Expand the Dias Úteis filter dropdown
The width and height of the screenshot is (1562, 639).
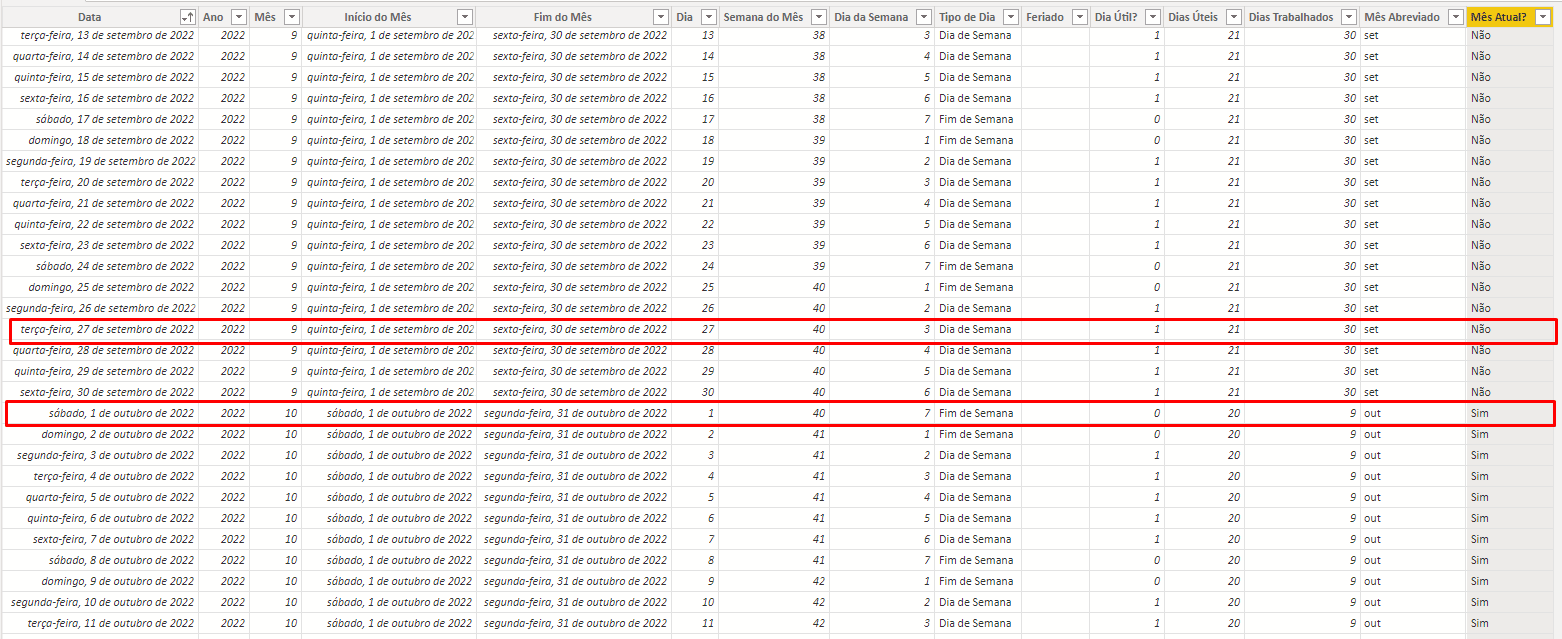pos(1232,17)
